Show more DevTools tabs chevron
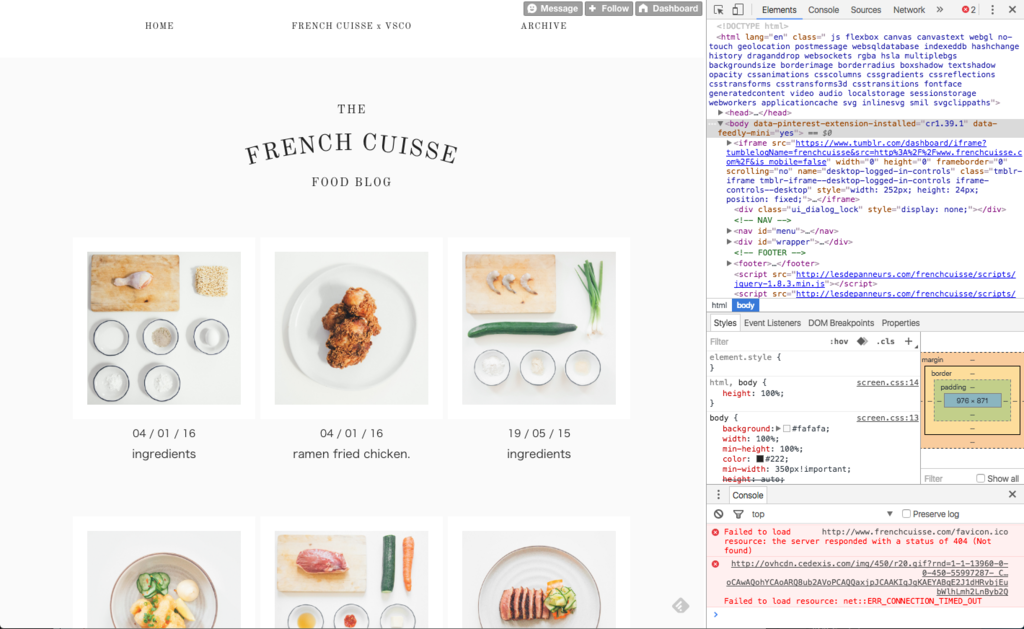Image resolution: width=1024 pixels, height=629 pixels. coord(940,10)
